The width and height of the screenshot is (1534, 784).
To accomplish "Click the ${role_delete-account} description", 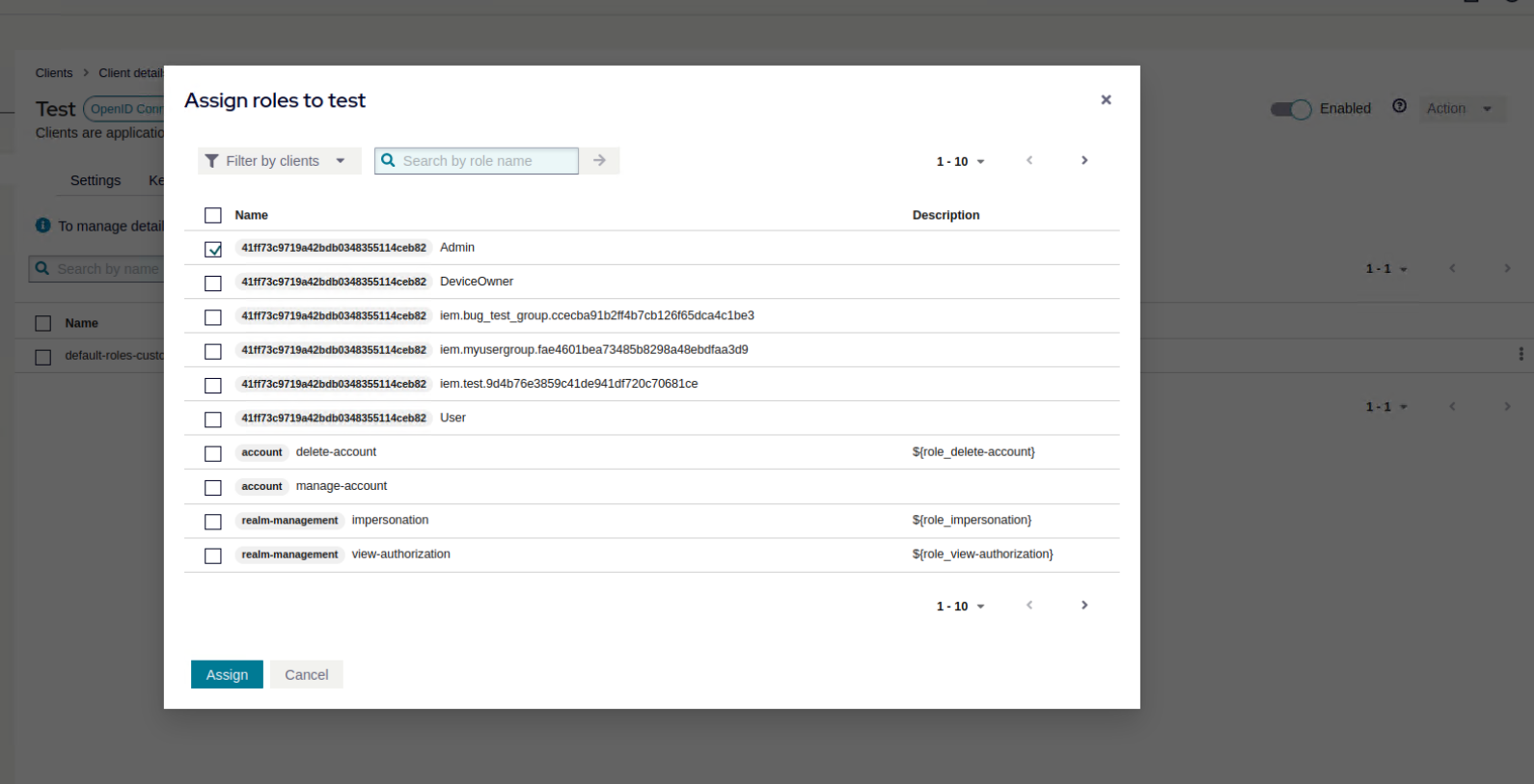I will pyautogui.click(x=973, y=451).
